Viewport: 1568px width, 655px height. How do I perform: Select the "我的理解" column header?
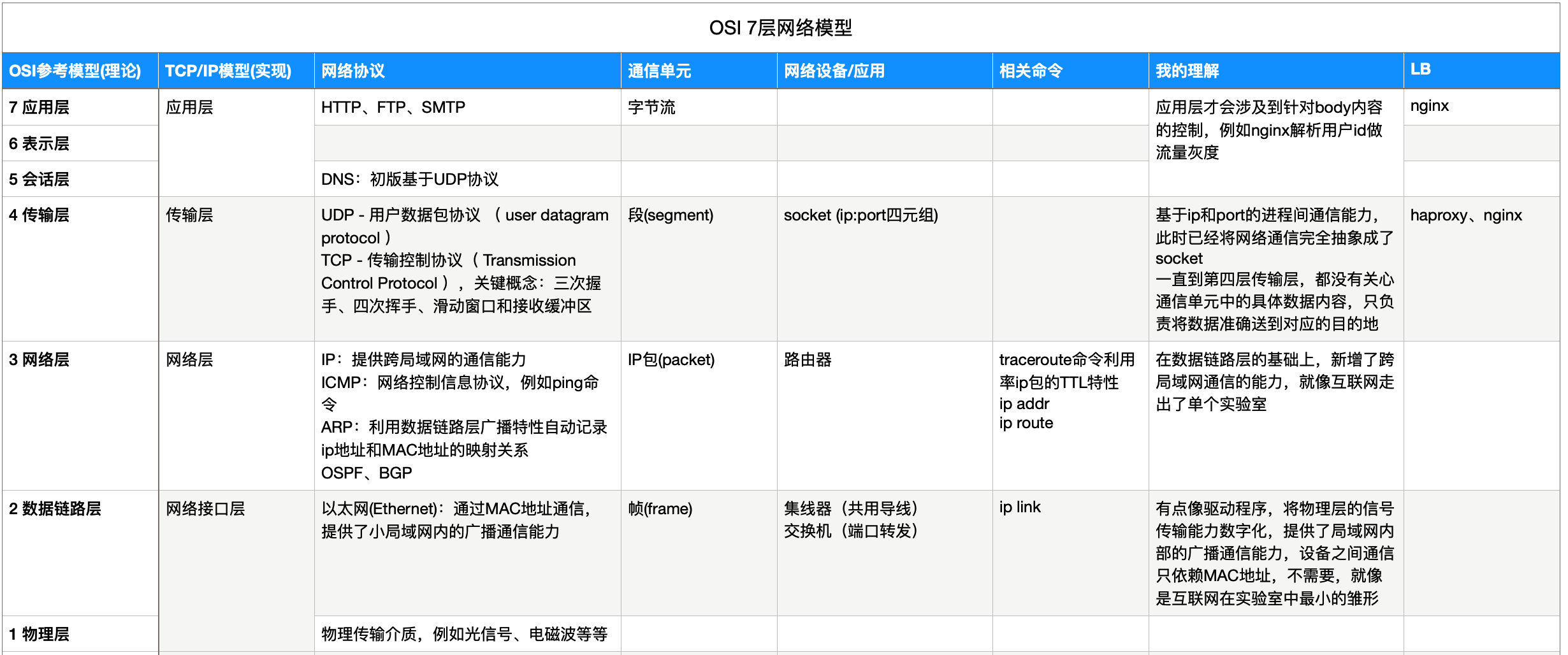1187,71
